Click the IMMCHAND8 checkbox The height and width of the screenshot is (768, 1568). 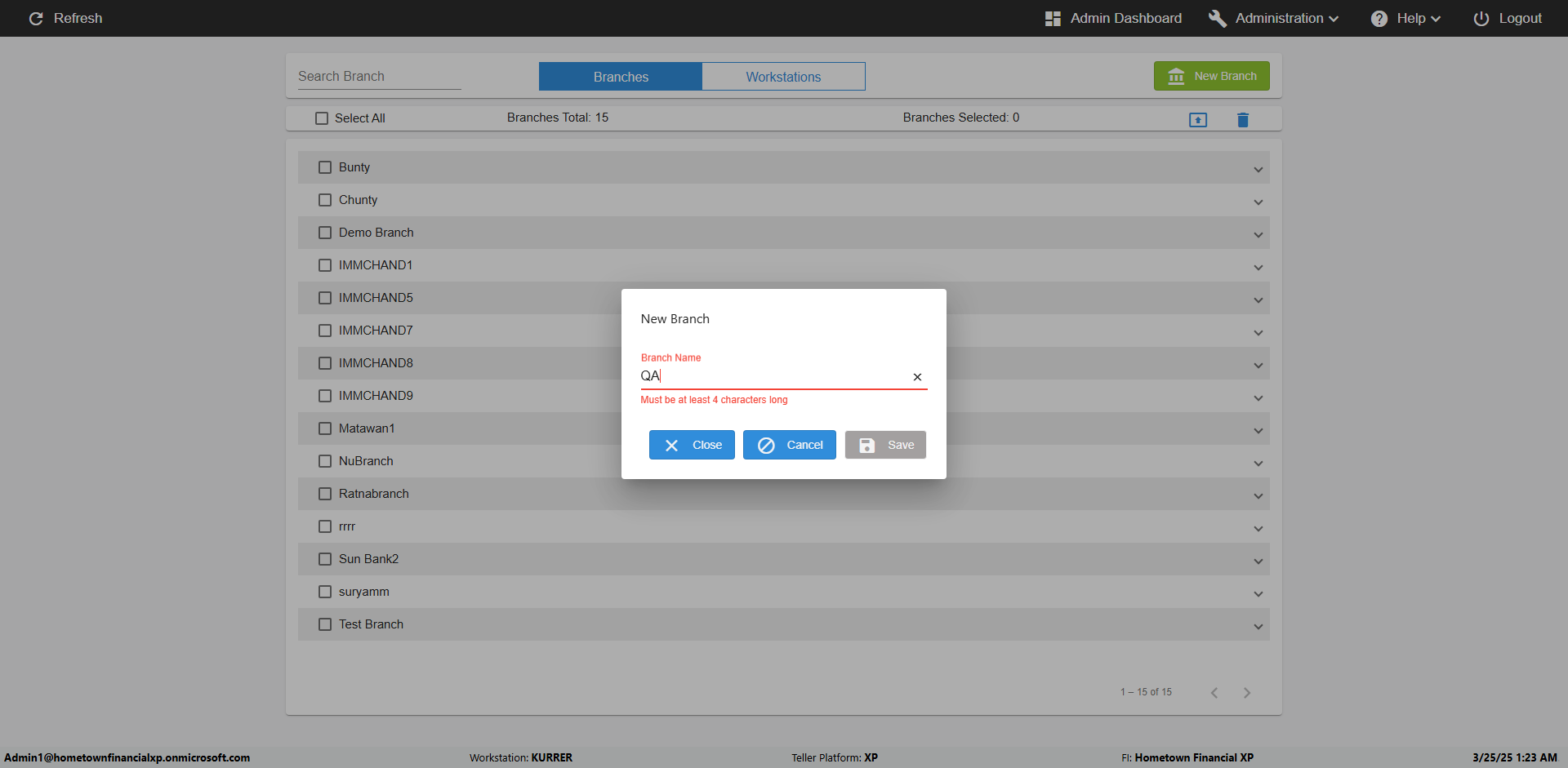click(325, 363)
